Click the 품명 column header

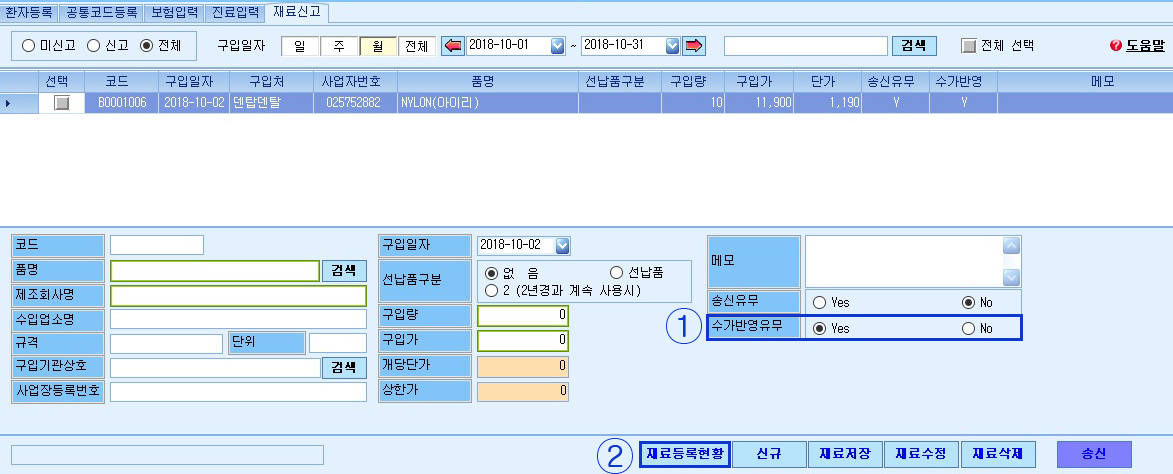[488, 81]
